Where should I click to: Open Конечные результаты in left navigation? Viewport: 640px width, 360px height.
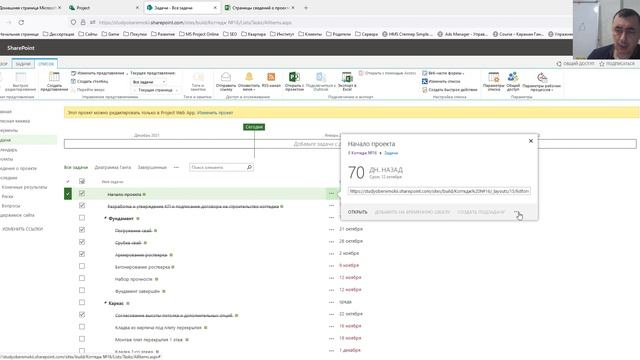pos(24,187)
